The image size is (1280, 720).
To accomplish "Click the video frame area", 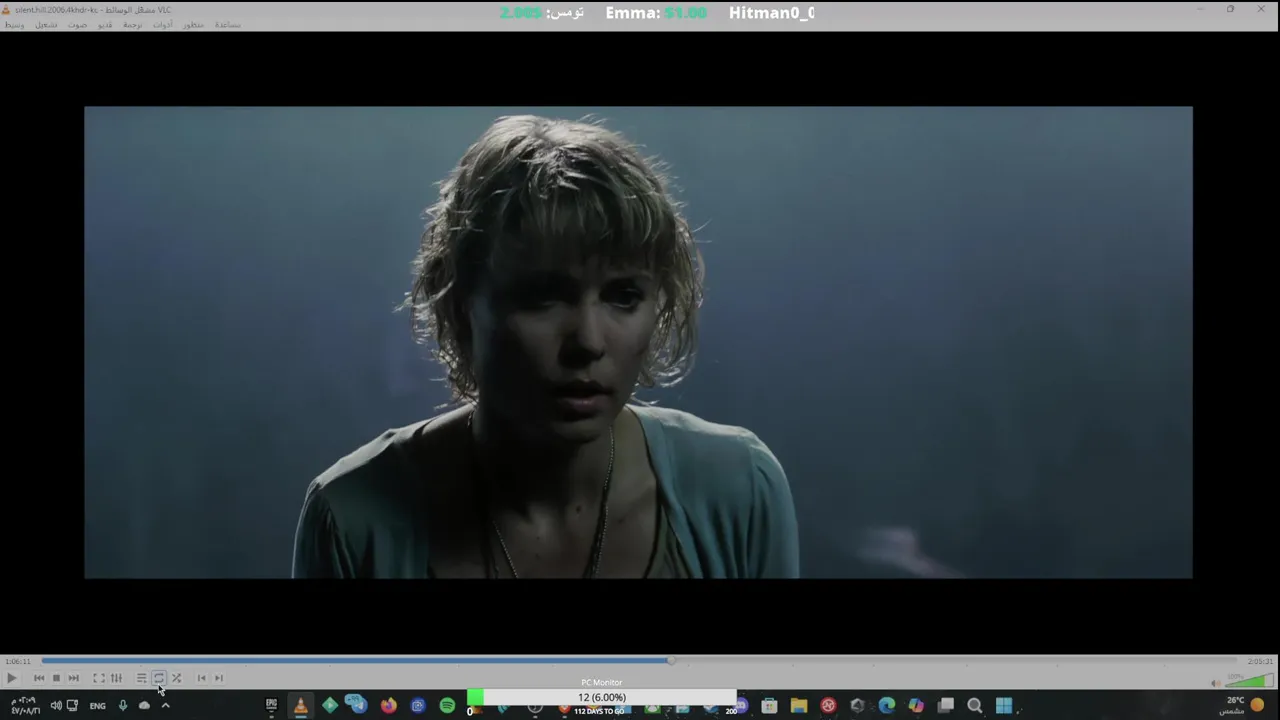I will [x=638, y=342].
